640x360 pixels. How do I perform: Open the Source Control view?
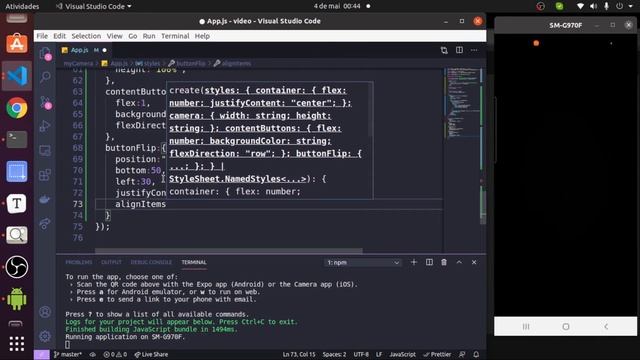[45, 102]
